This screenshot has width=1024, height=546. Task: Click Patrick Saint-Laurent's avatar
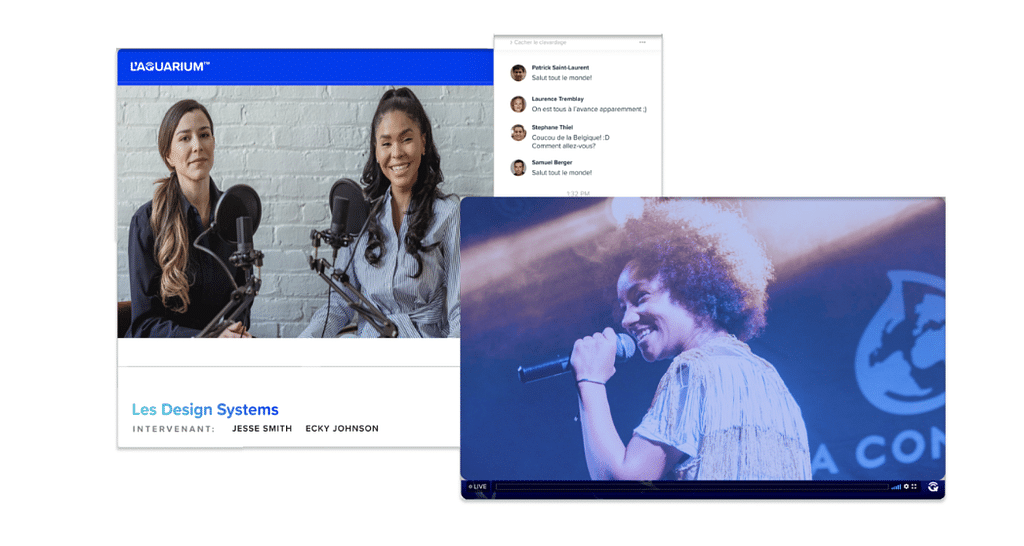pyautogui.click(x=518, y=73)
